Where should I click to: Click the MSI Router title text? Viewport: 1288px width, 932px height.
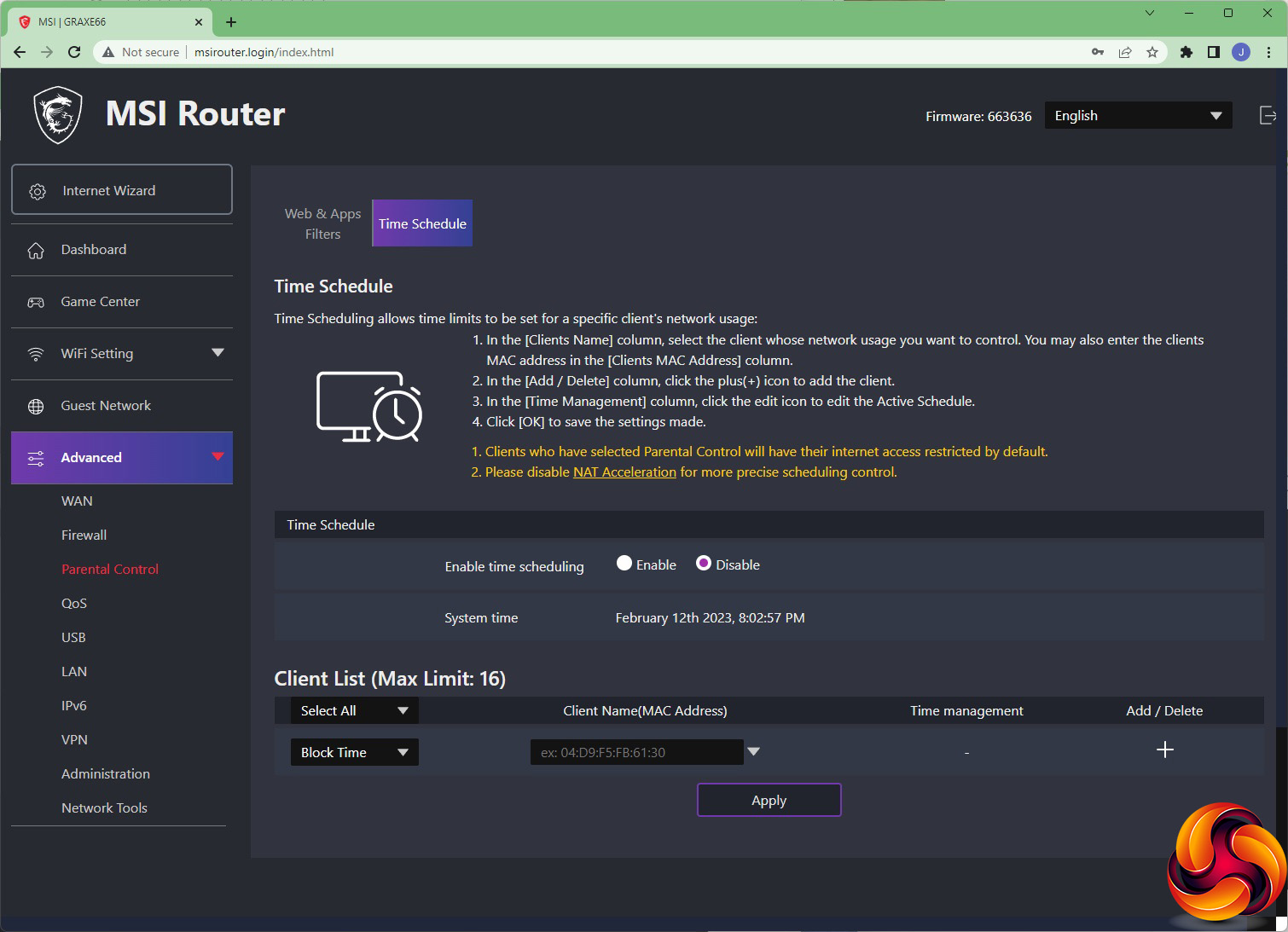pyautogui.click(x=195, y=114)
